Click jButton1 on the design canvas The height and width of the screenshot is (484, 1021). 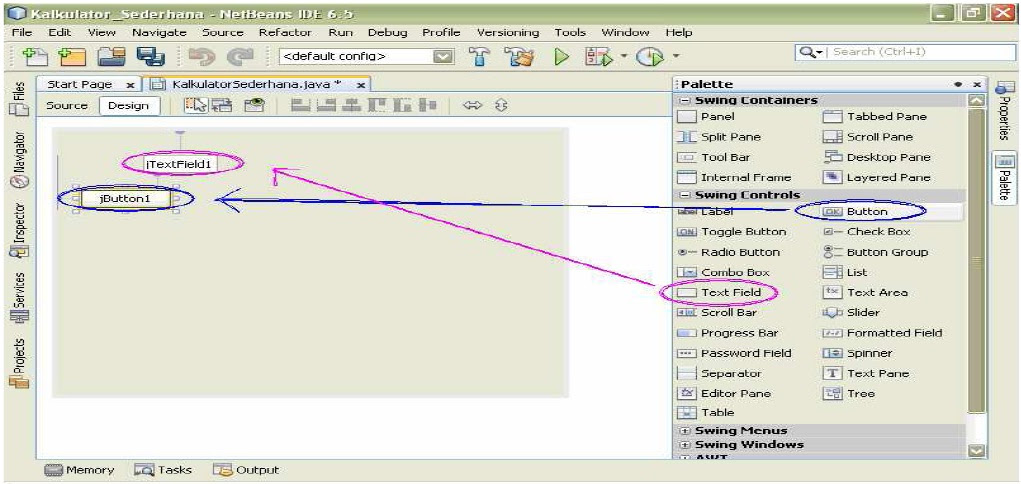pyautogui.click(x=126, y=199)
